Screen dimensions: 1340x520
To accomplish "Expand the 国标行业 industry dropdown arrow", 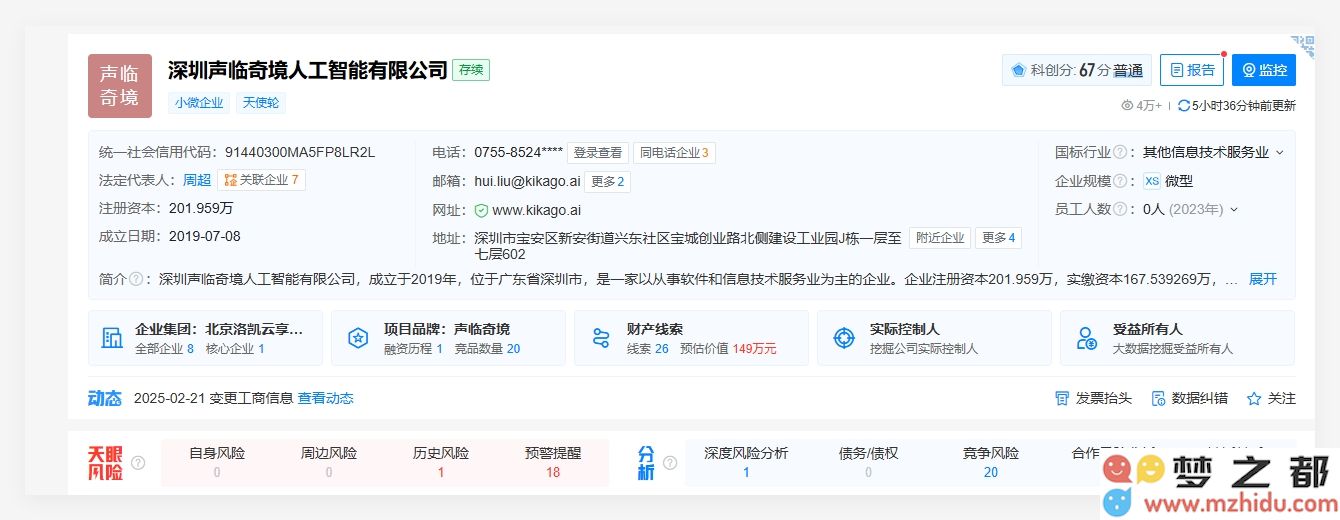I will point(1279,153).
